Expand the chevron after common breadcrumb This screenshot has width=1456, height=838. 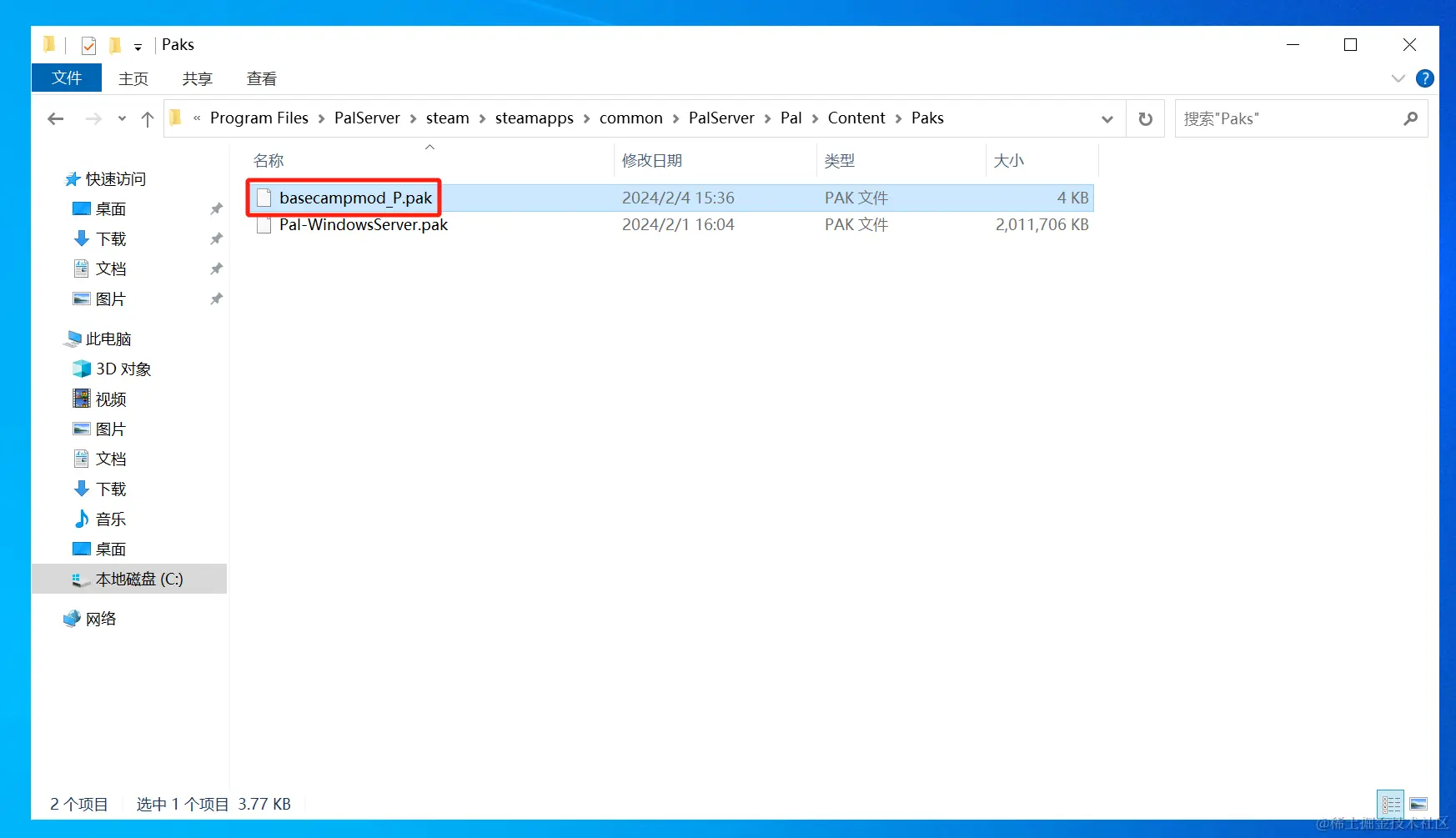675,118
